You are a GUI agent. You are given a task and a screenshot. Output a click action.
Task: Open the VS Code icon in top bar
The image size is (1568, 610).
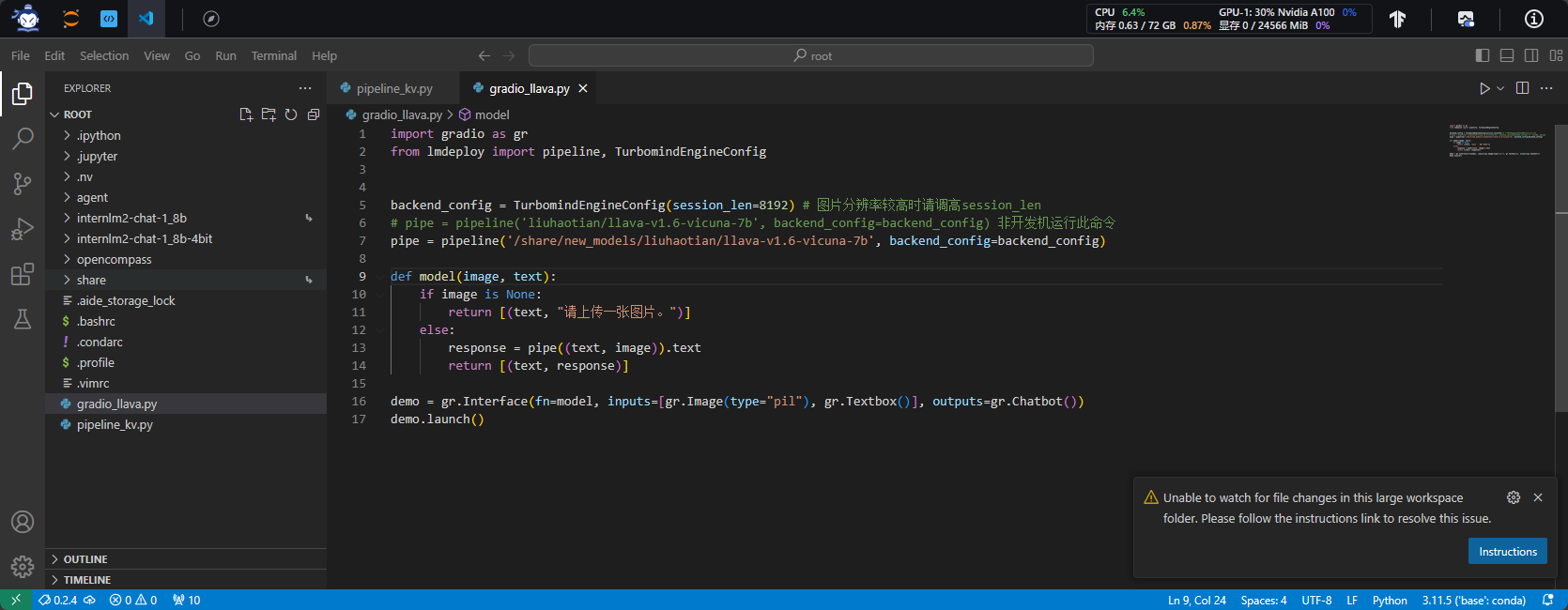coord(146,19)
